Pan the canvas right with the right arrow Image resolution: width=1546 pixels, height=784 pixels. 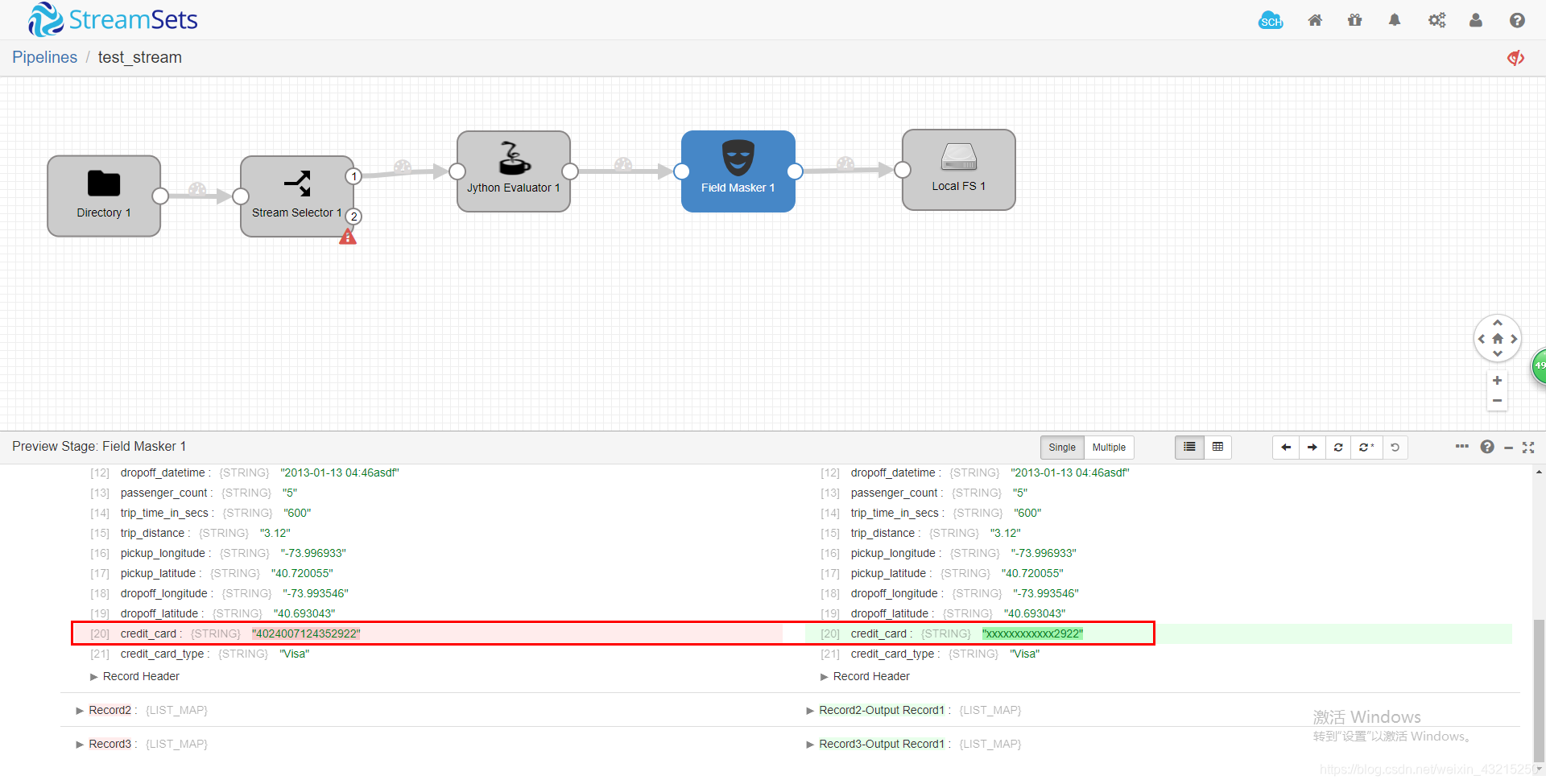tap(1514, 339)
